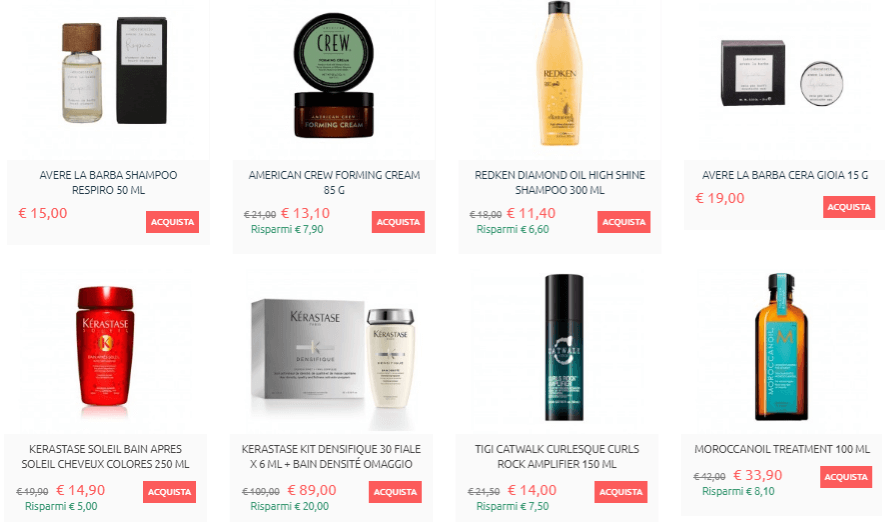Buy Kerastase Kit Densifique using ACQUISTA
The height and width of the screenshot is (522, 895).
pyautogui.click(x=395, y=492)
